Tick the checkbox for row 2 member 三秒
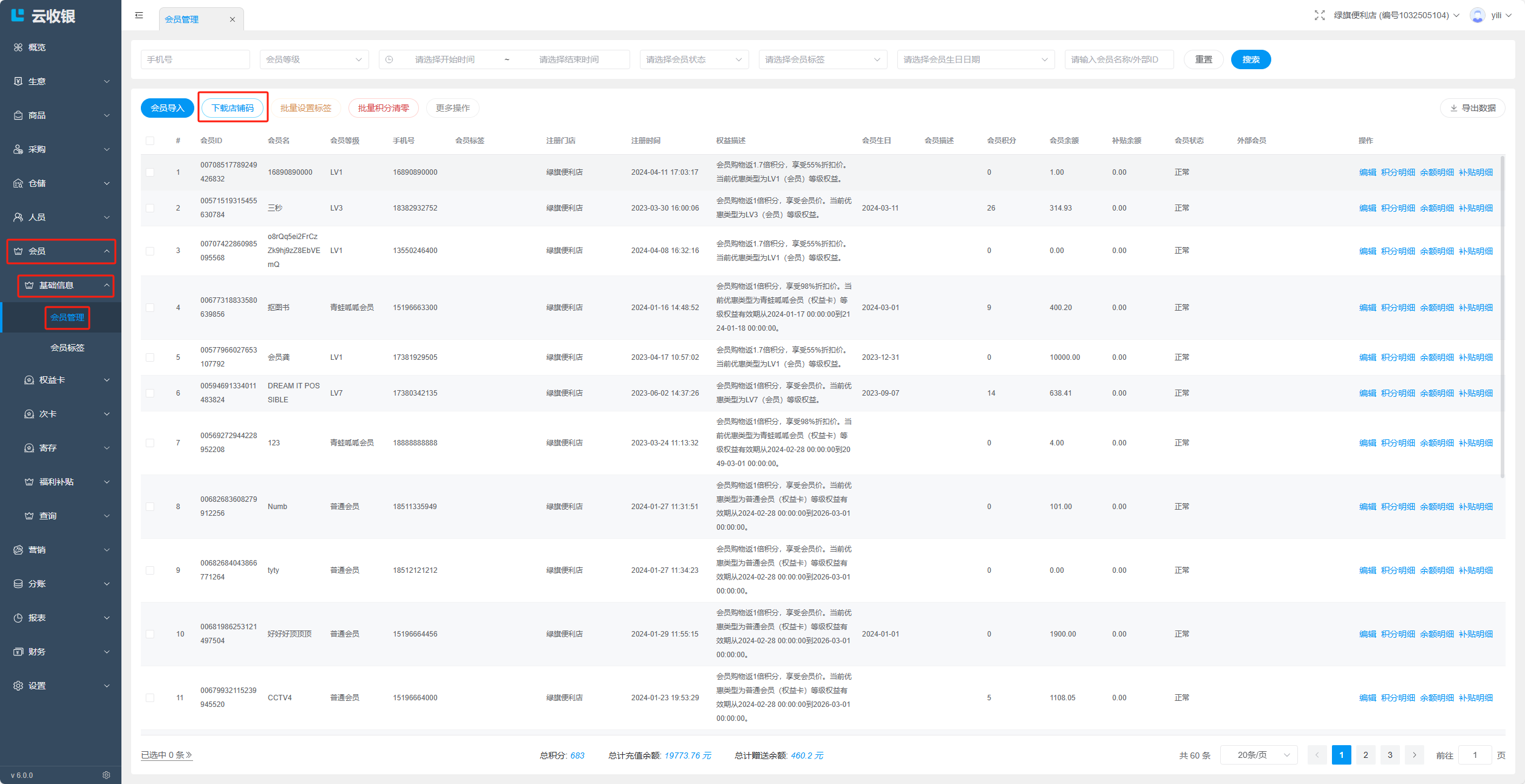Viewport: 1525px width, 784px height. click(x=150, y=208)
